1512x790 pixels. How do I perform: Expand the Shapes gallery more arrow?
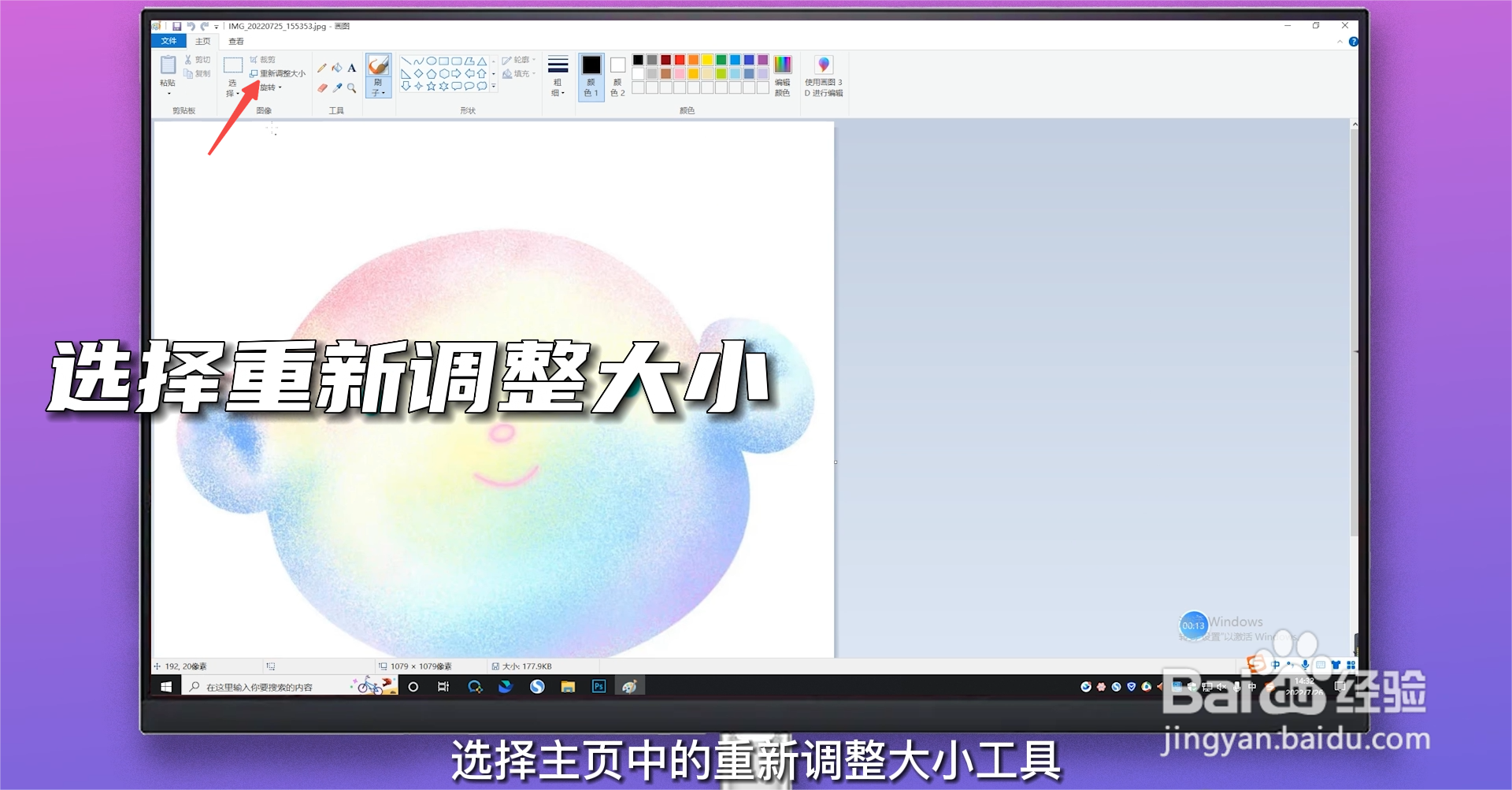click(494, 87)
